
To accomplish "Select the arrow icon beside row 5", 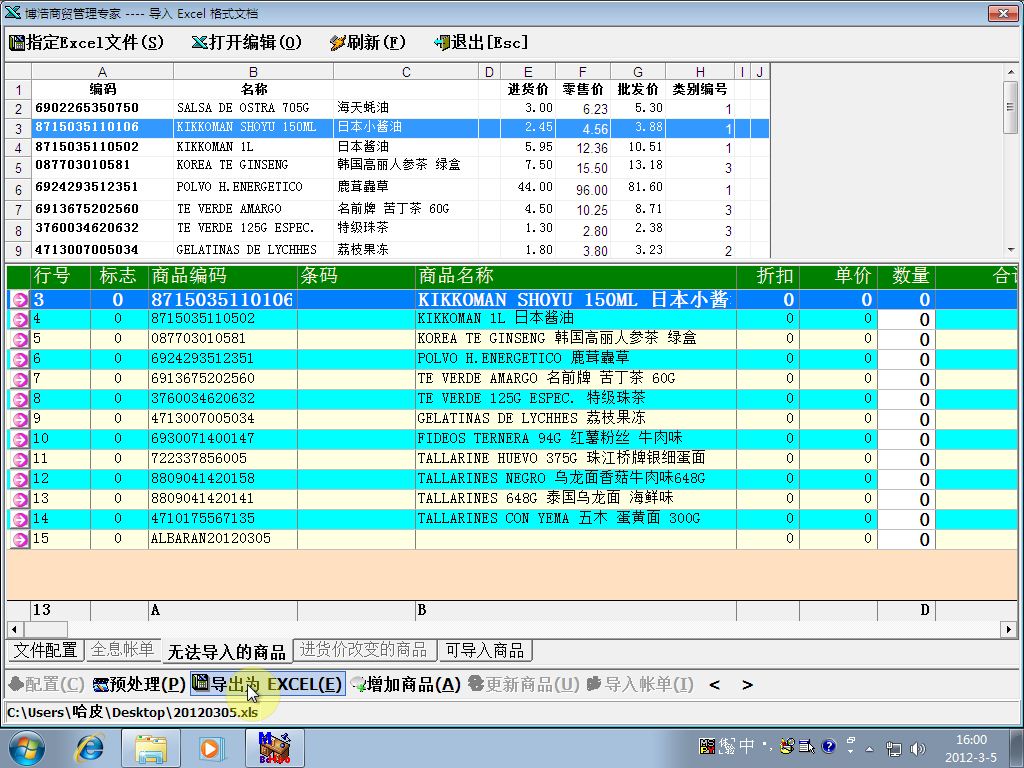I will [x=20, y=340].
